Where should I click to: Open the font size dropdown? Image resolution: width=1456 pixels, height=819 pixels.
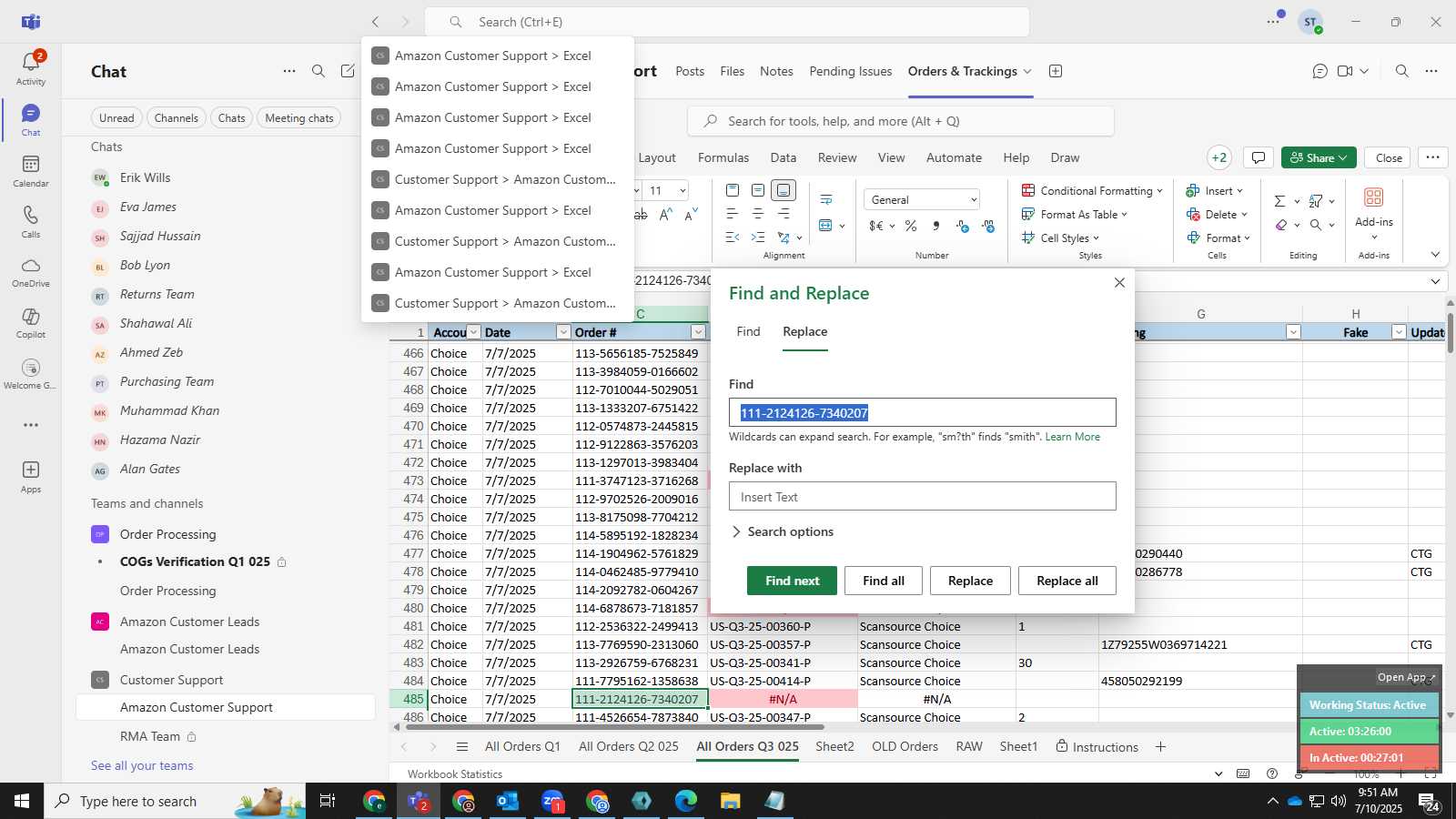pyautogui.click(x=682, y=190)
